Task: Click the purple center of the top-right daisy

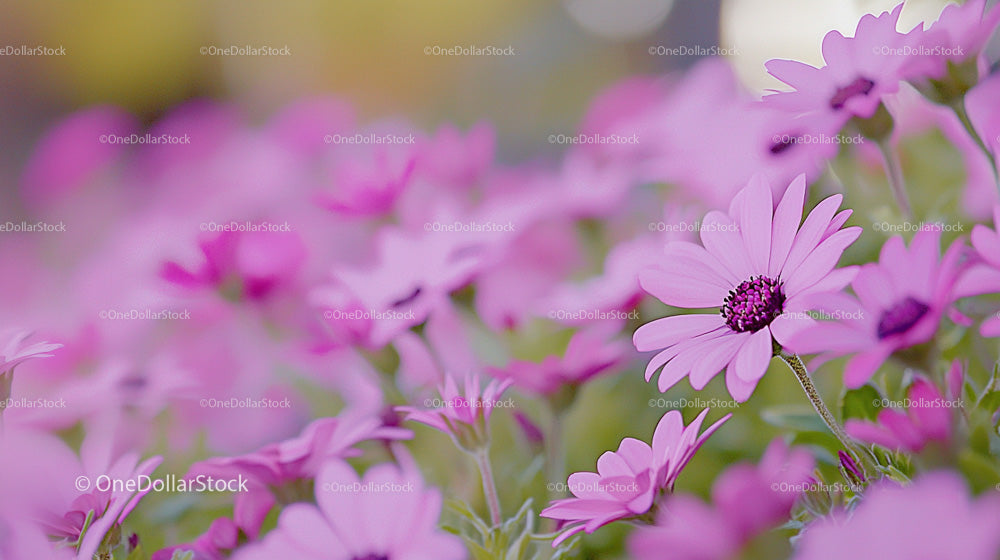Action: 852,93
